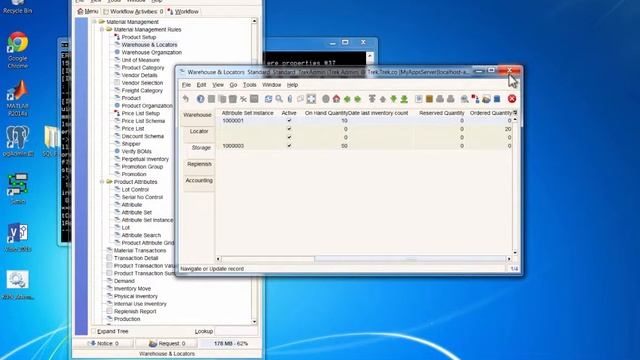This screenshot has height=360, width=640.
Task: Open the Go menu
Action: click(x=233, y=85)
